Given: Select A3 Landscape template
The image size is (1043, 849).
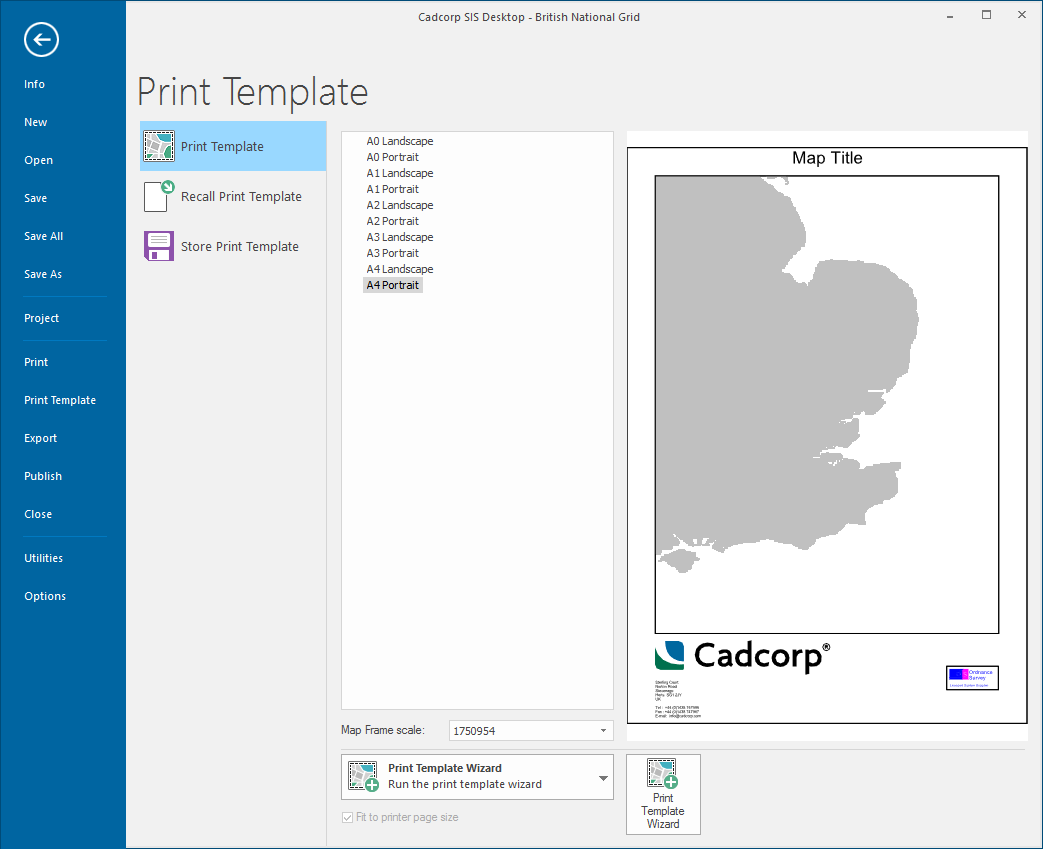Looking at the screenshot, I should click(x=400, y=237).
